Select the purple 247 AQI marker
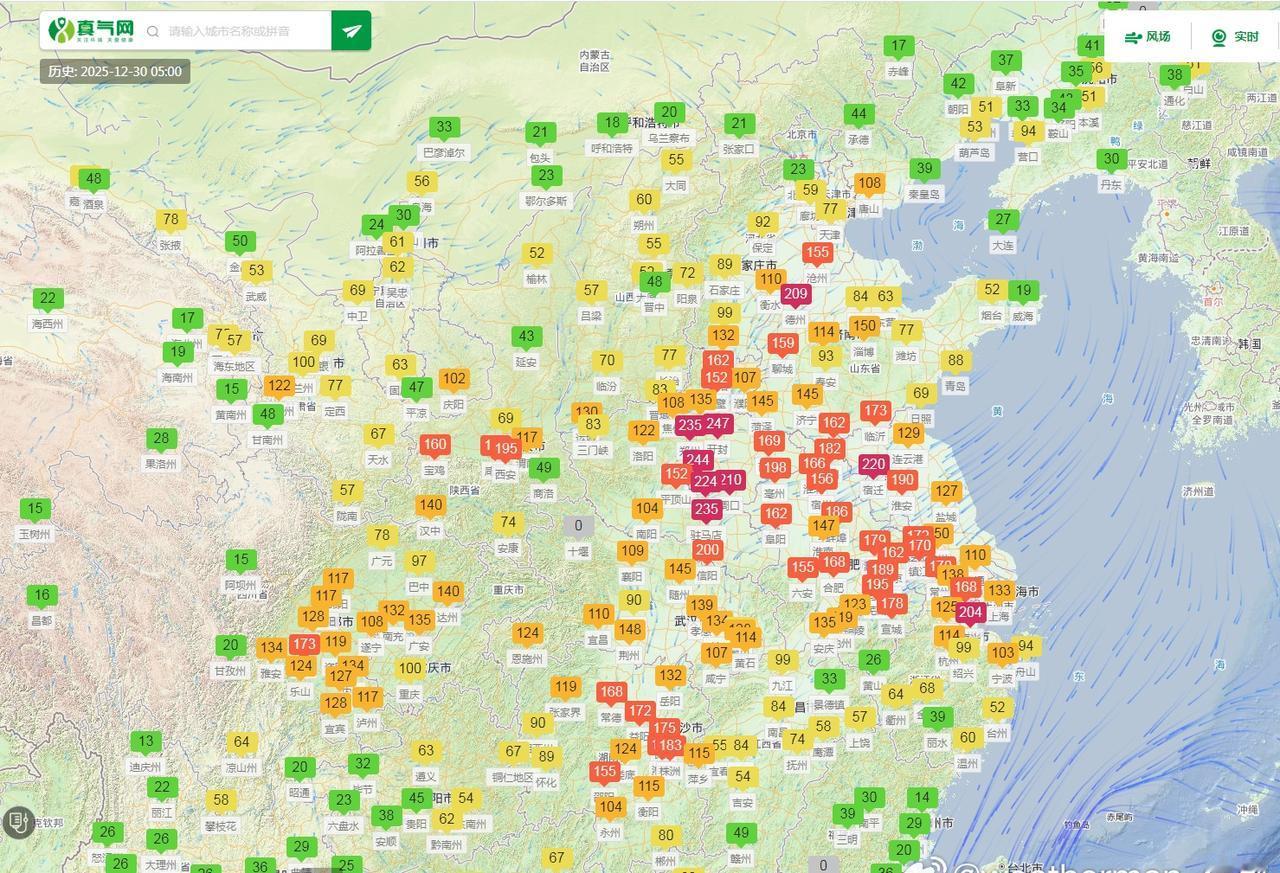This screenshot has height=873, width=1280. coord(717,424)
